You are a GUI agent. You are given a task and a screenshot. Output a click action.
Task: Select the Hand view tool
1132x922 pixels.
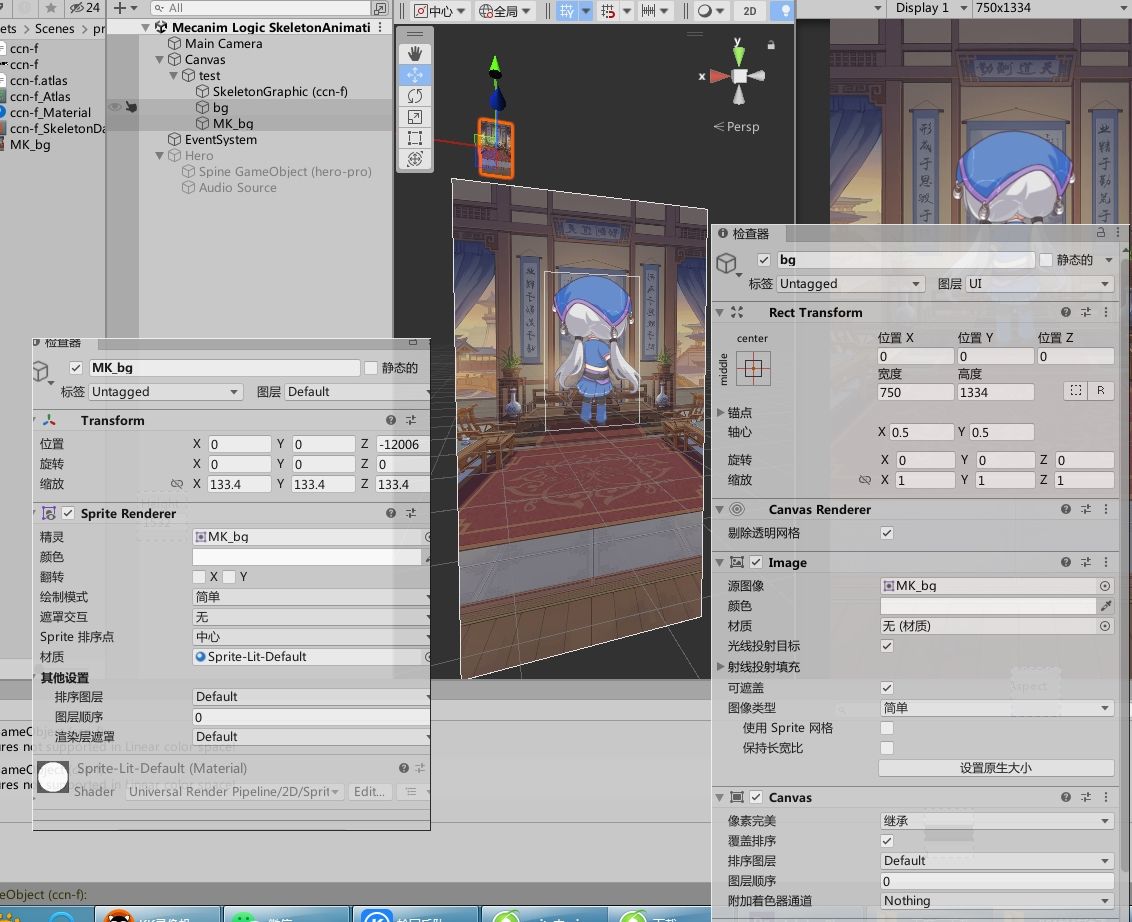[x=414, y=54]
